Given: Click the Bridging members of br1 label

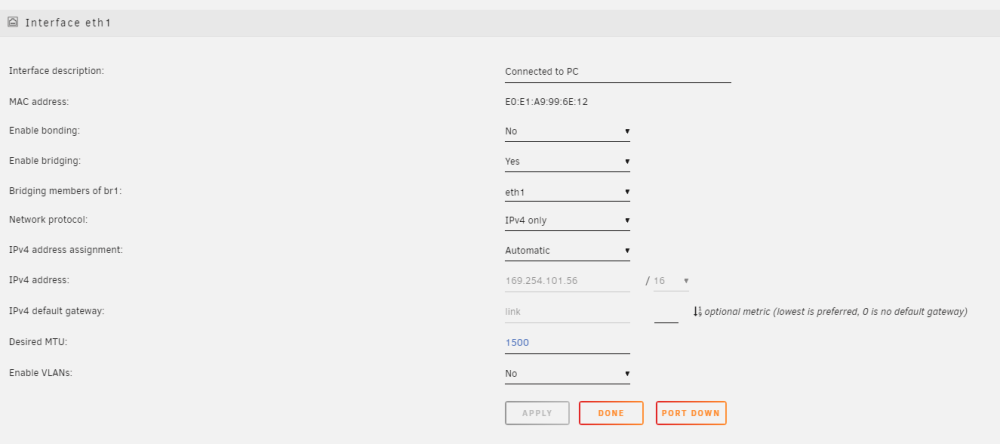Looking at the screenshot, I should point(65,191).
